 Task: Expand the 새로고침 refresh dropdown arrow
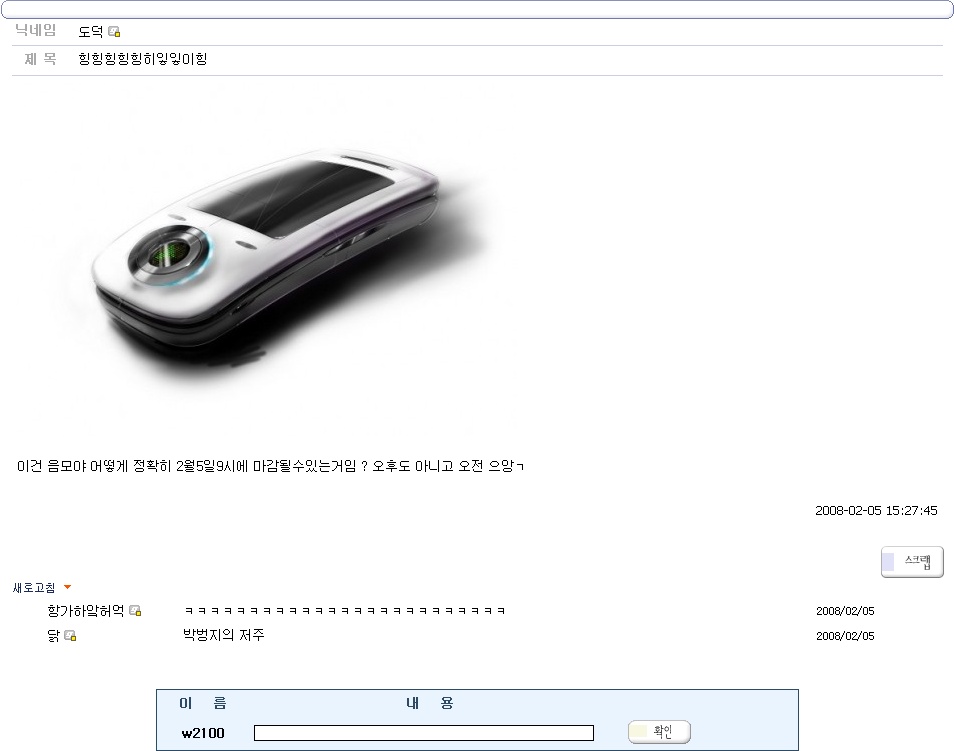[x=68, y=587]
